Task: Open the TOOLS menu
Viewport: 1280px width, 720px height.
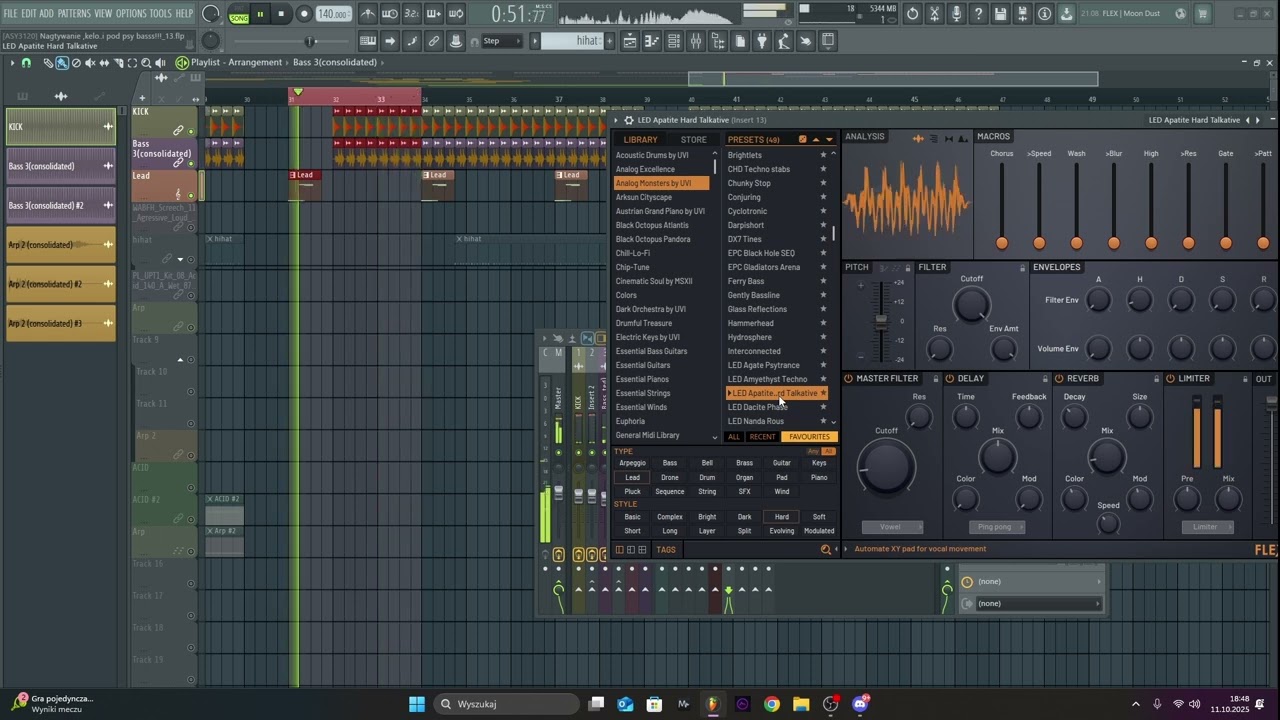Action: click(x=160, y=14)
